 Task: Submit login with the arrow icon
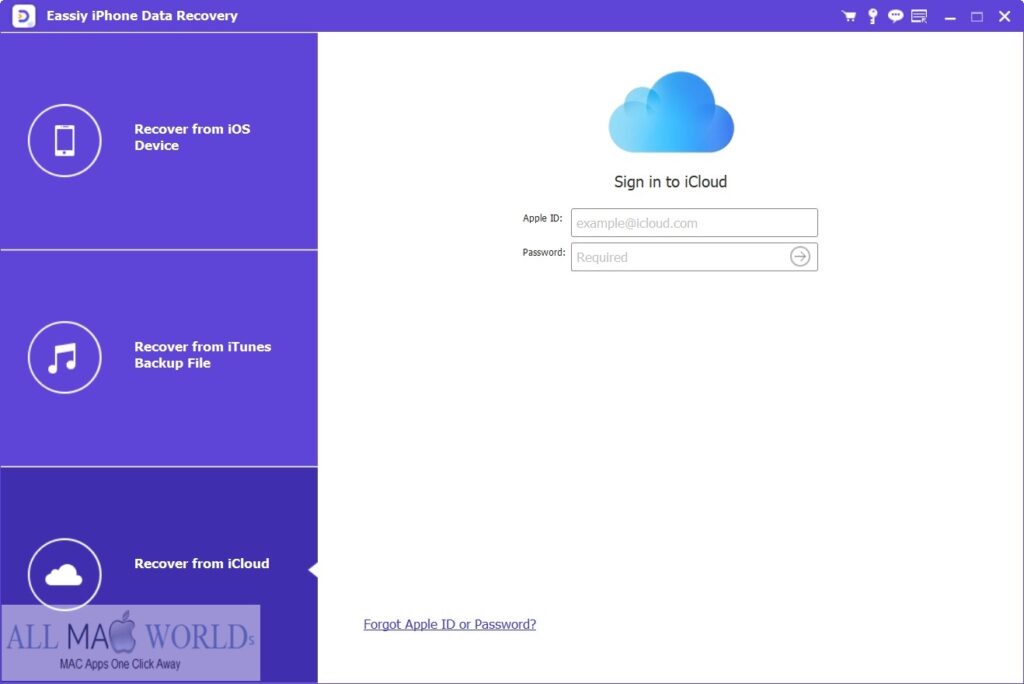pos(800,257)
